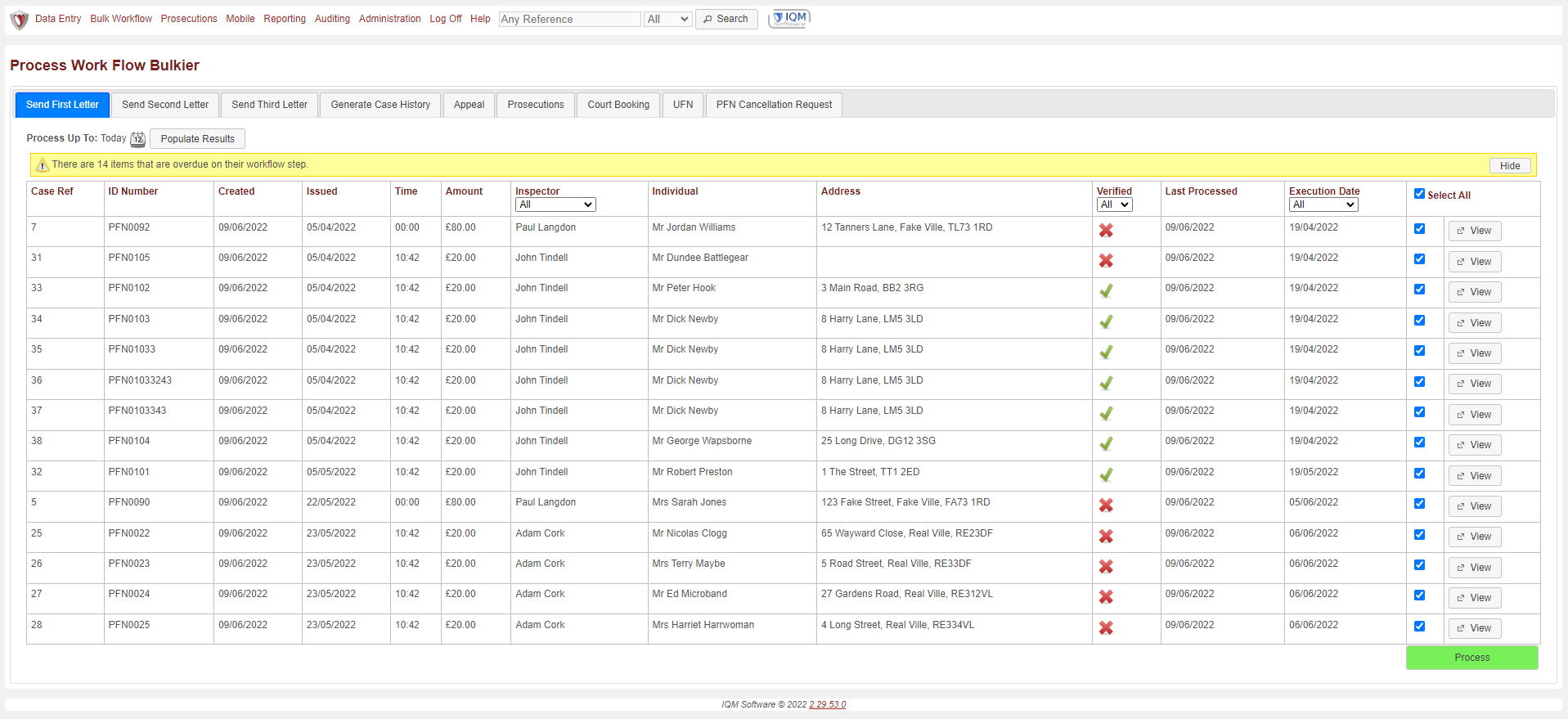Click the red cross for case PFN0092

pos(1106,231)
